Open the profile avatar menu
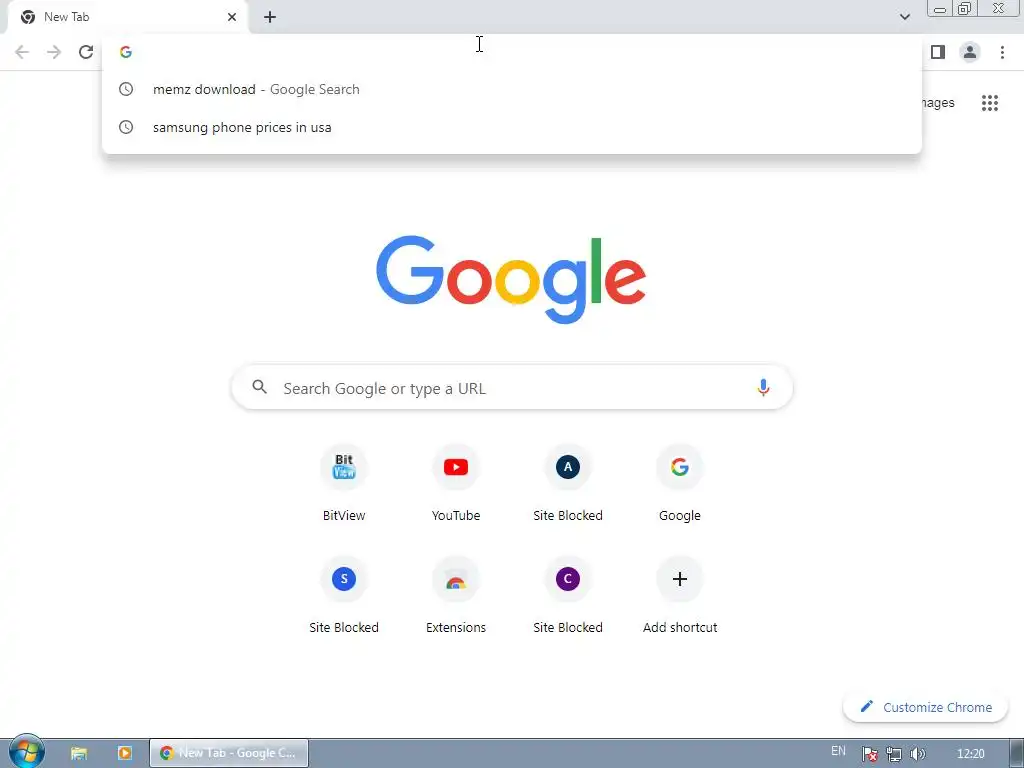The image size is (1024, 768). tap(970, 52)
